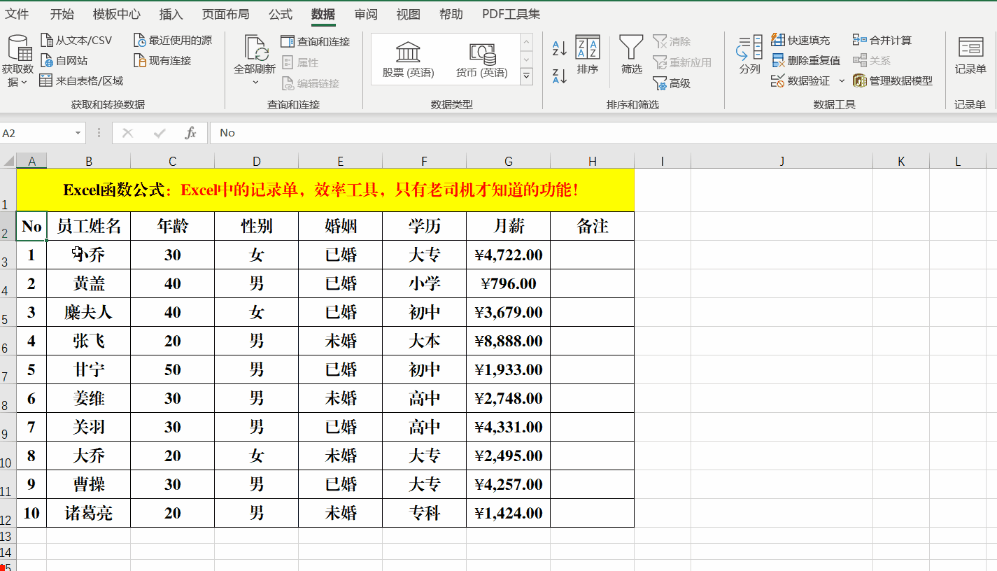
Task: Expand the data types gallery
Action: click(526, 76)
